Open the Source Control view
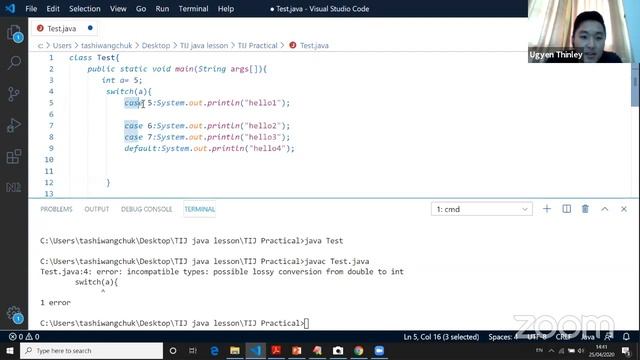 pyautogui.click(x=14, y=94)
